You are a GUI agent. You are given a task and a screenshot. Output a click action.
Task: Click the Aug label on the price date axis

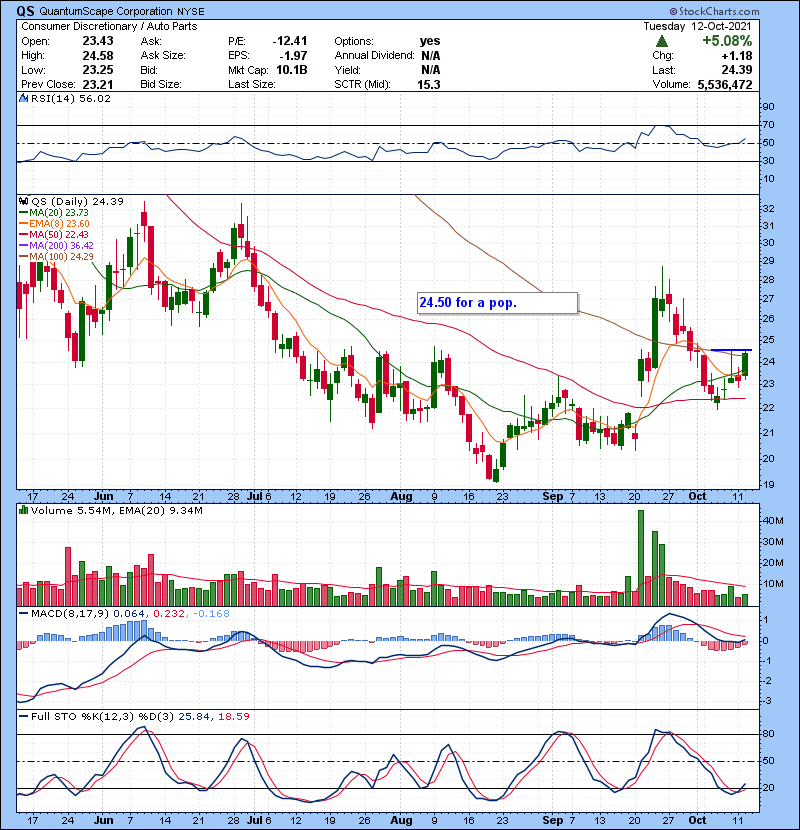click(401, 495)
